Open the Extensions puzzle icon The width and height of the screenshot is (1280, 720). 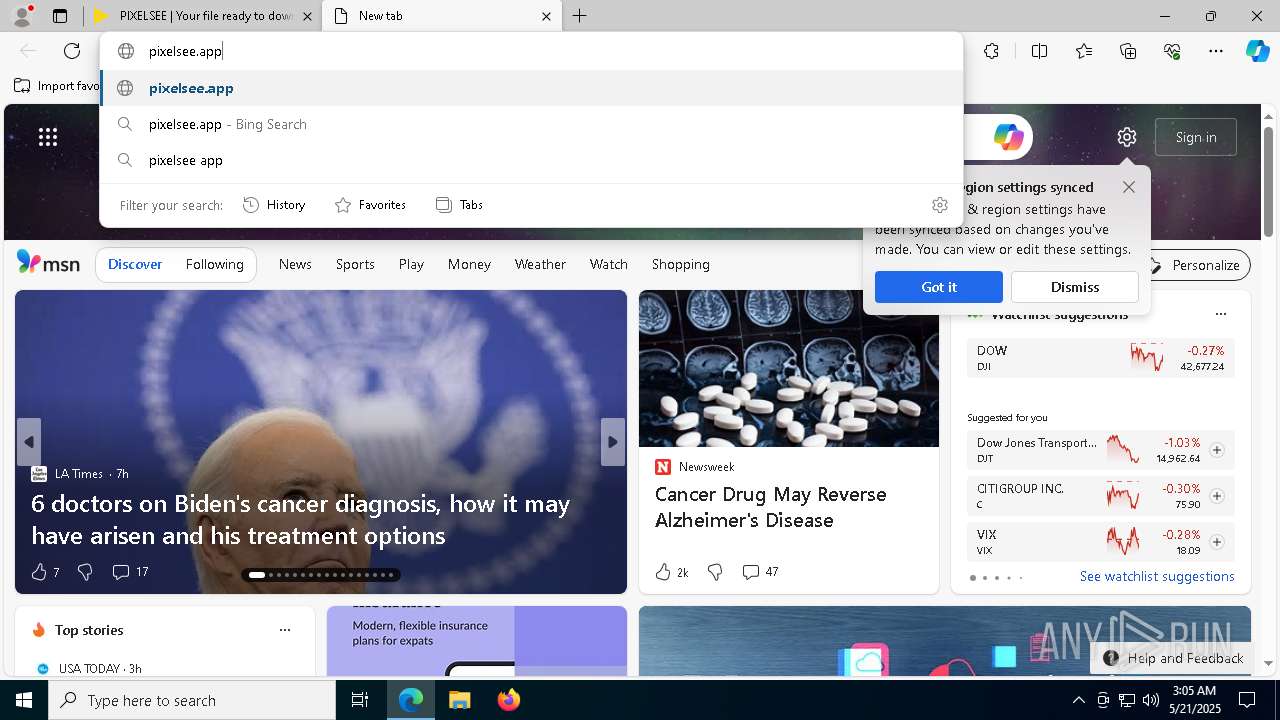click(x=991, y=51)
